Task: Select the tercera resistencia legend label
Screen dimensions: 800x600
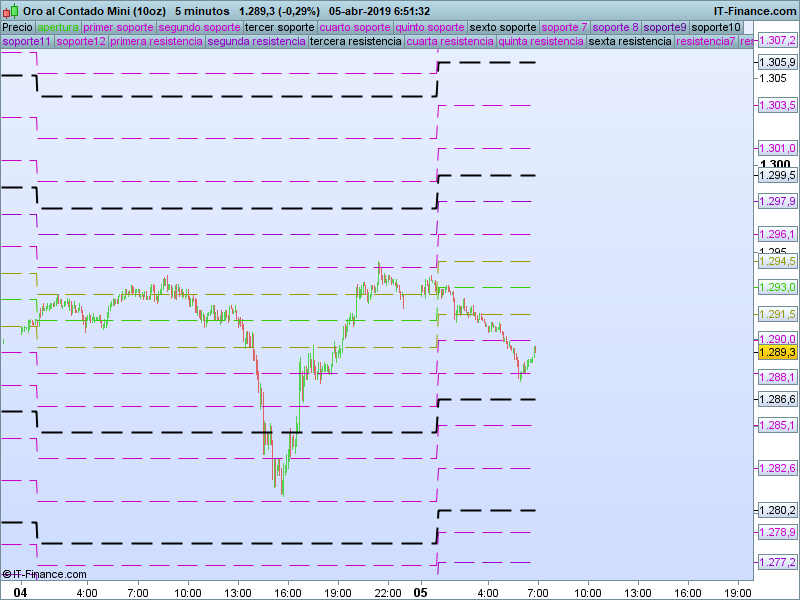Action: click(356, 41)
